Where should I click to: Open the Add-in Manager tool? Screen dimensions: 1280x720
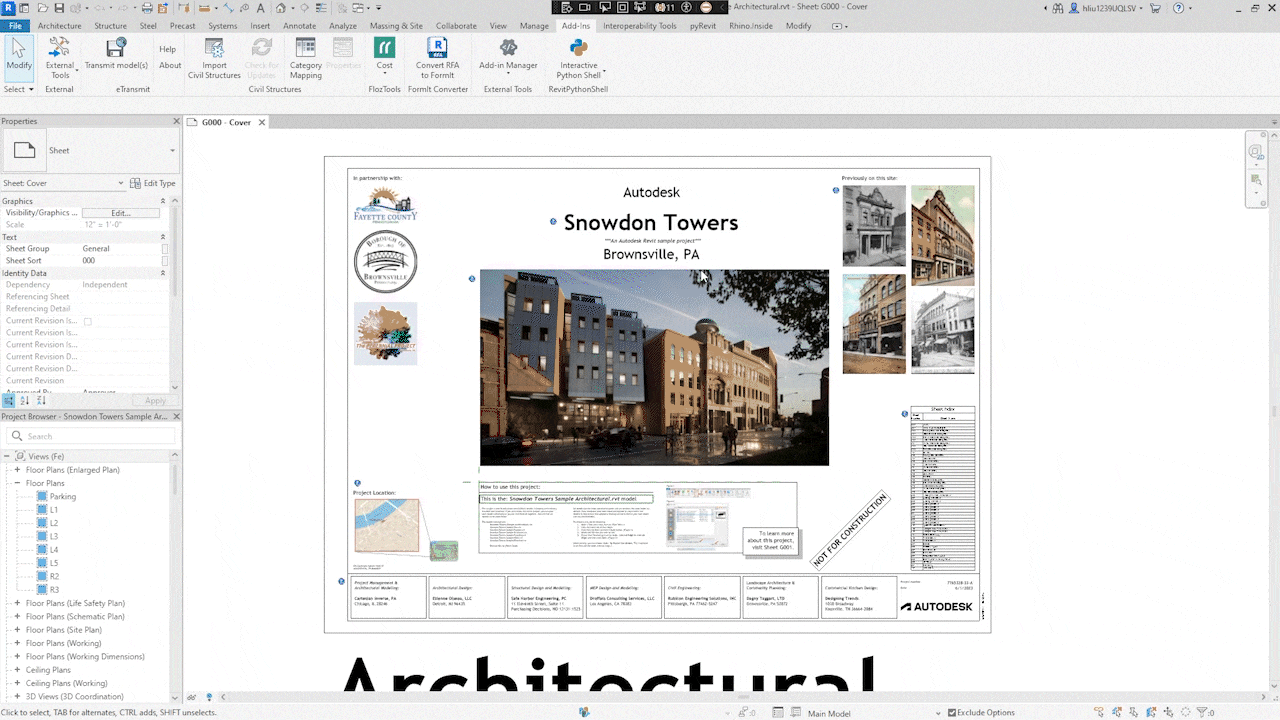pos(508,48)
